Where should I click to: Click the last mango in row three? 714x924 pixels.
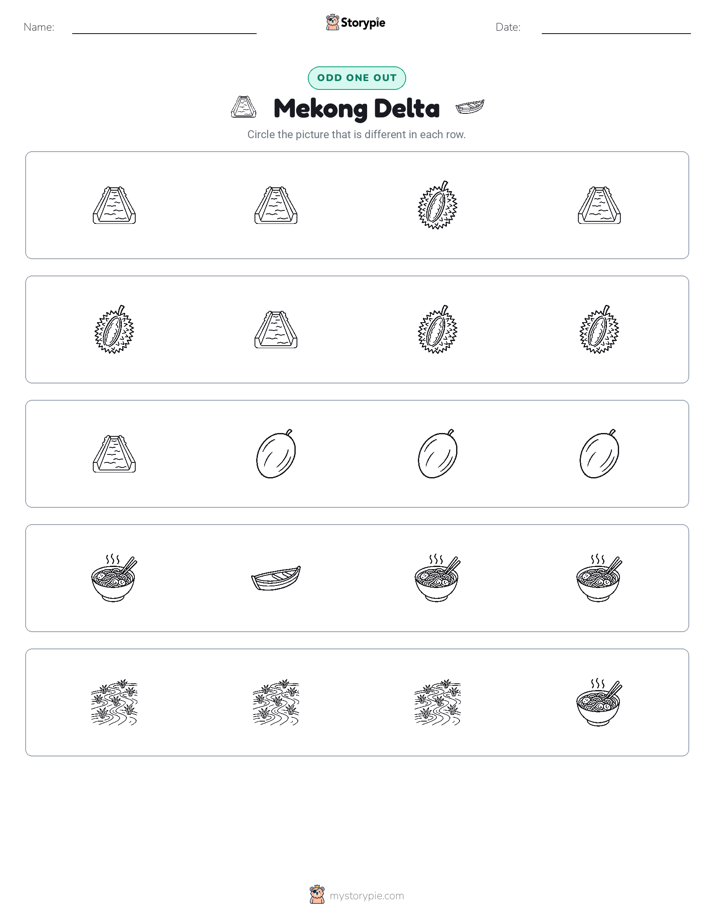[x=599, y=454]
